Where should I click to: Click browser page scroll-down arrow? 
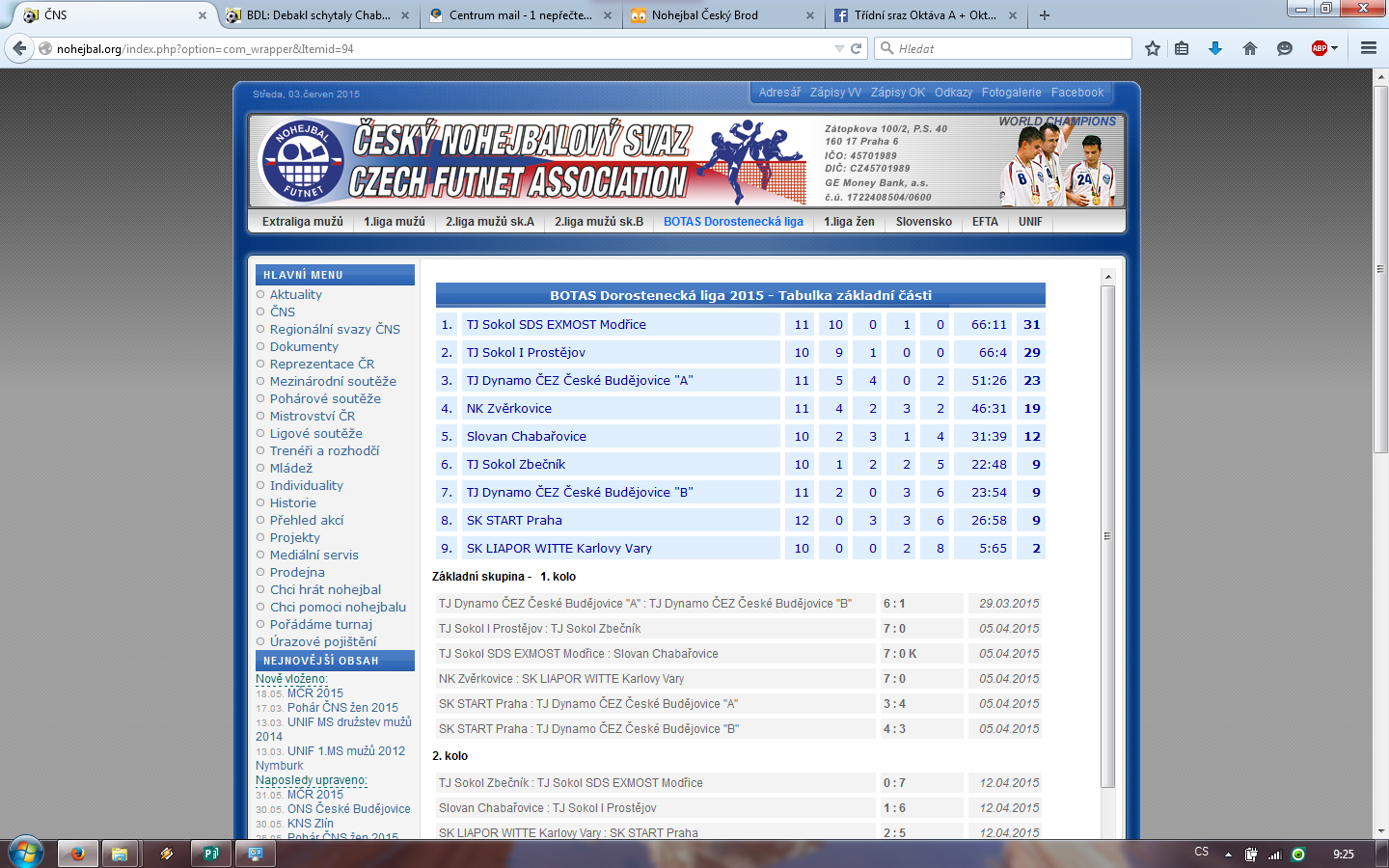[x=1380, y=830]
